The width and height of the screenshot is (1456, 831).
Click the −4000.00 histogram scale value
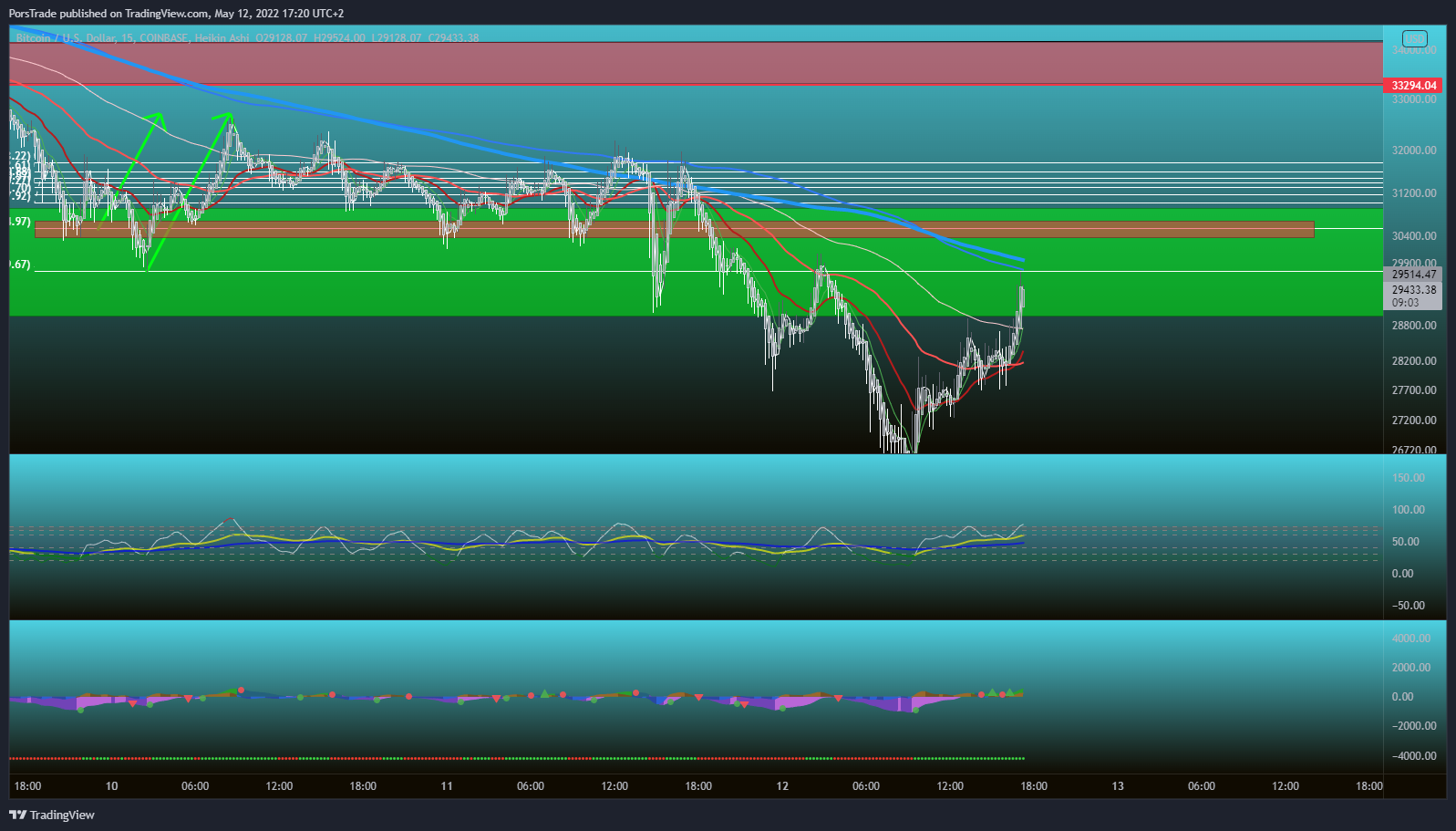1413,756
